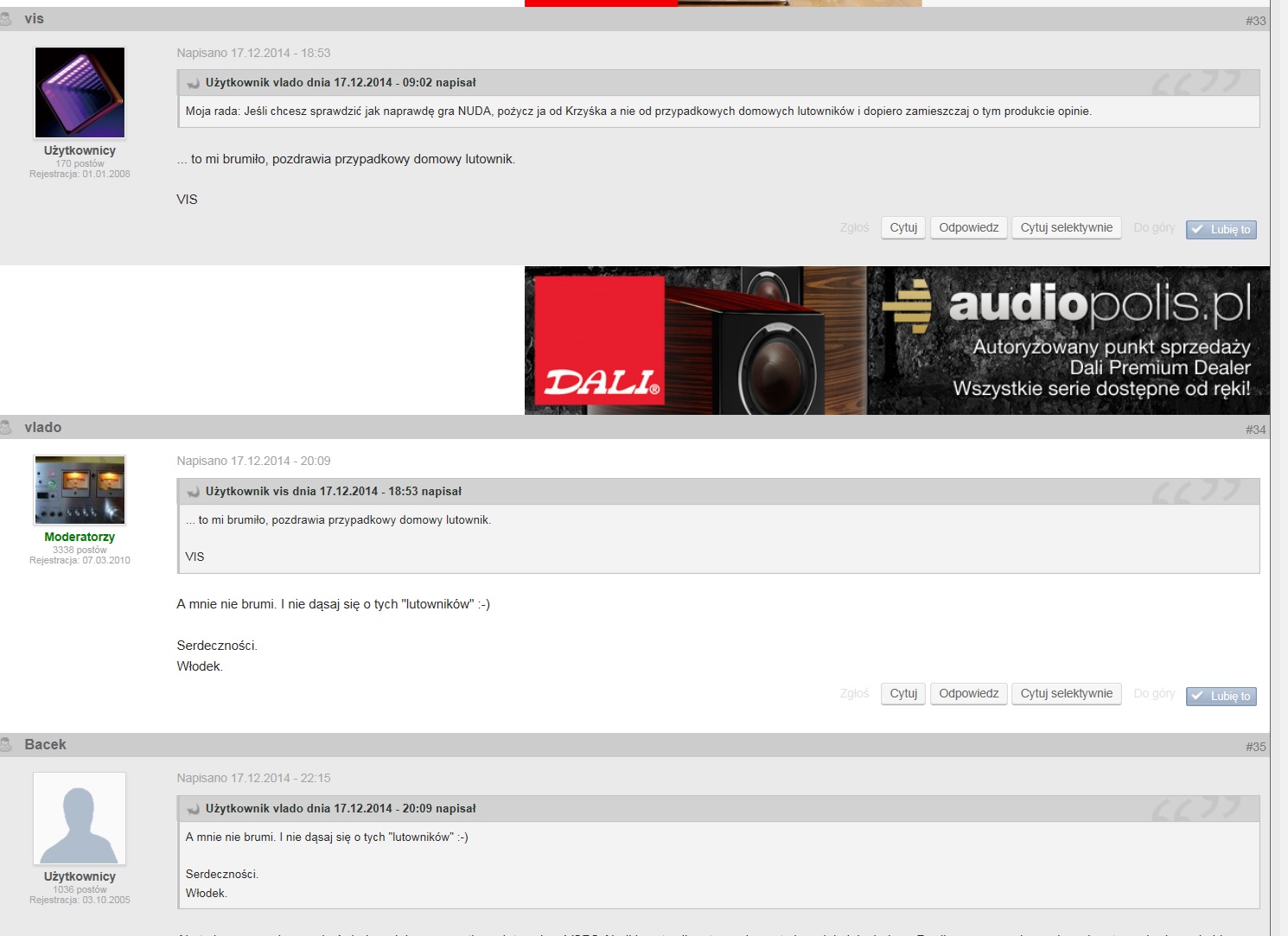Report vlado's post using Zgłoś
The height and width of the screenshot is (936, 1288).
tap(854, 694)
